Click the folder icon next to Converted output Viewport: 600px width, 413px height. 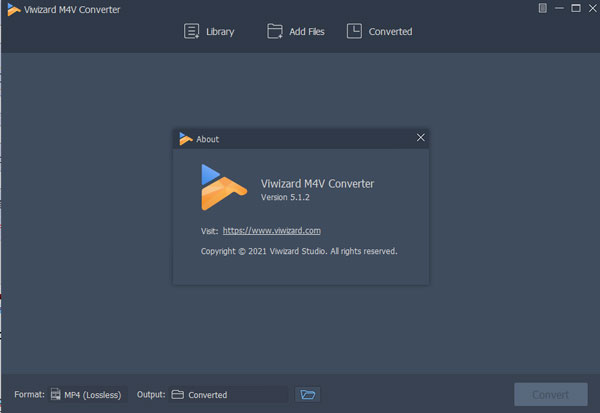pyautogui.click(x=178, y=394)
